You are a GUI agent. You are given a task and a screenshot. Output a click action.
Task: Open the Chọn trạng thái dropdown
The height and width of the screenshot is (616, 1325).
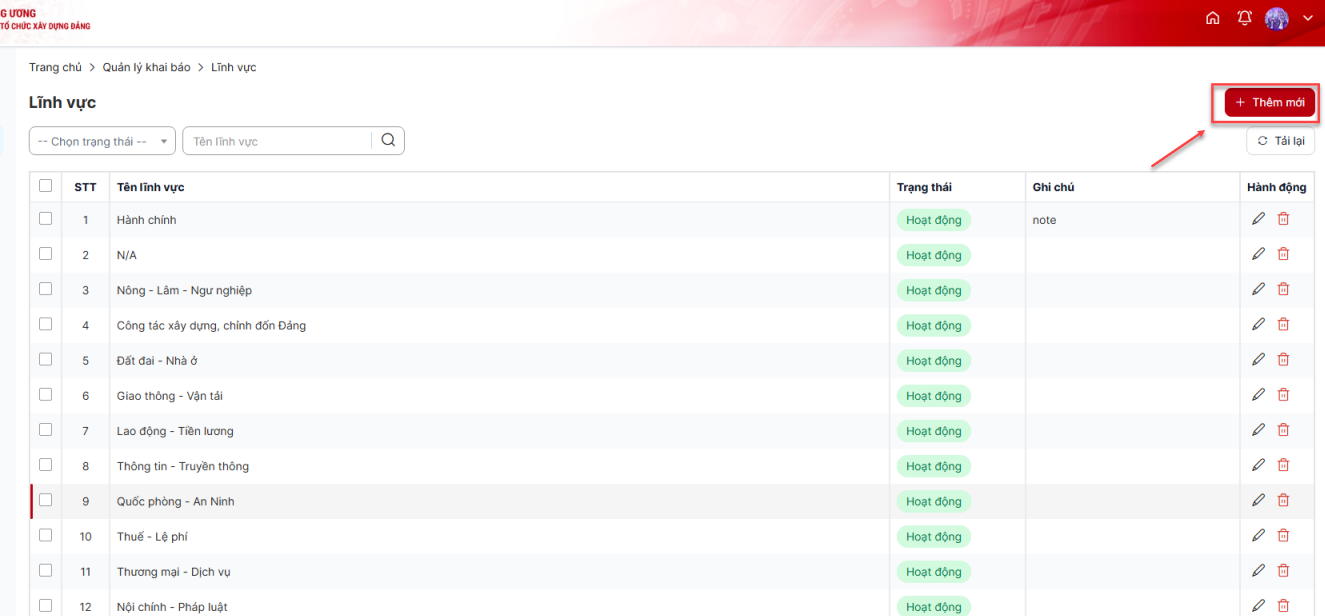click(103, 141)
